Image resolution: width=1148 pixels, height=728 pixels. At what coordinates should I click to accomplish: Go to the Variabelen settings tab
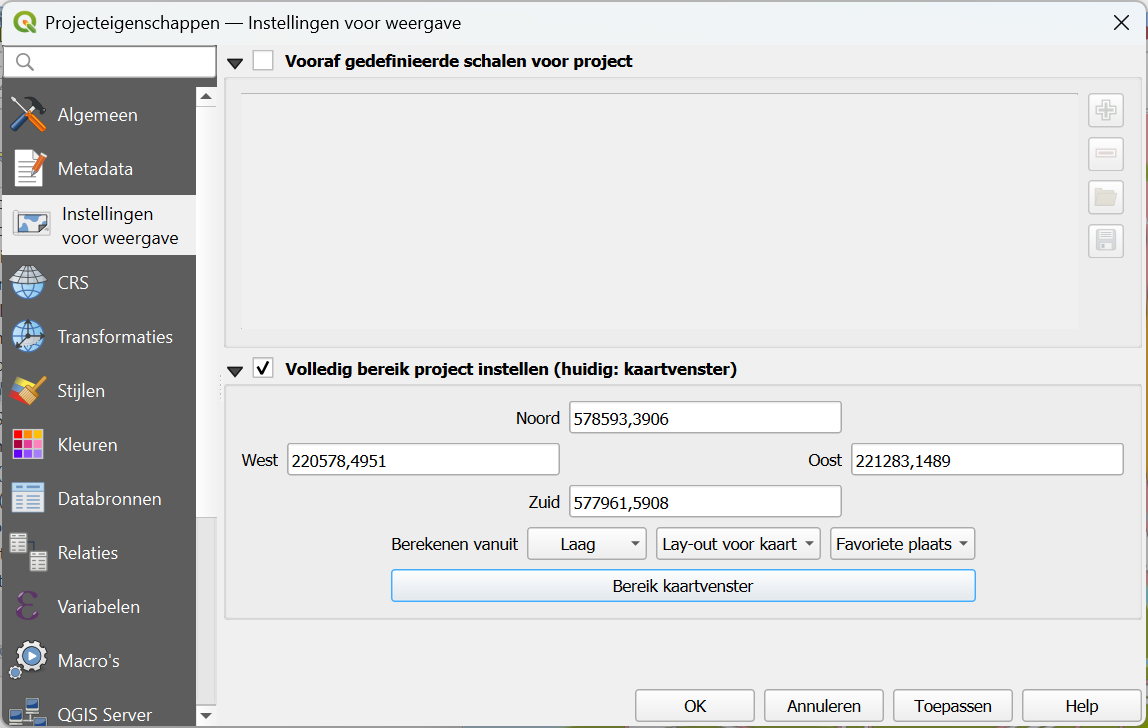pos(98,607)
